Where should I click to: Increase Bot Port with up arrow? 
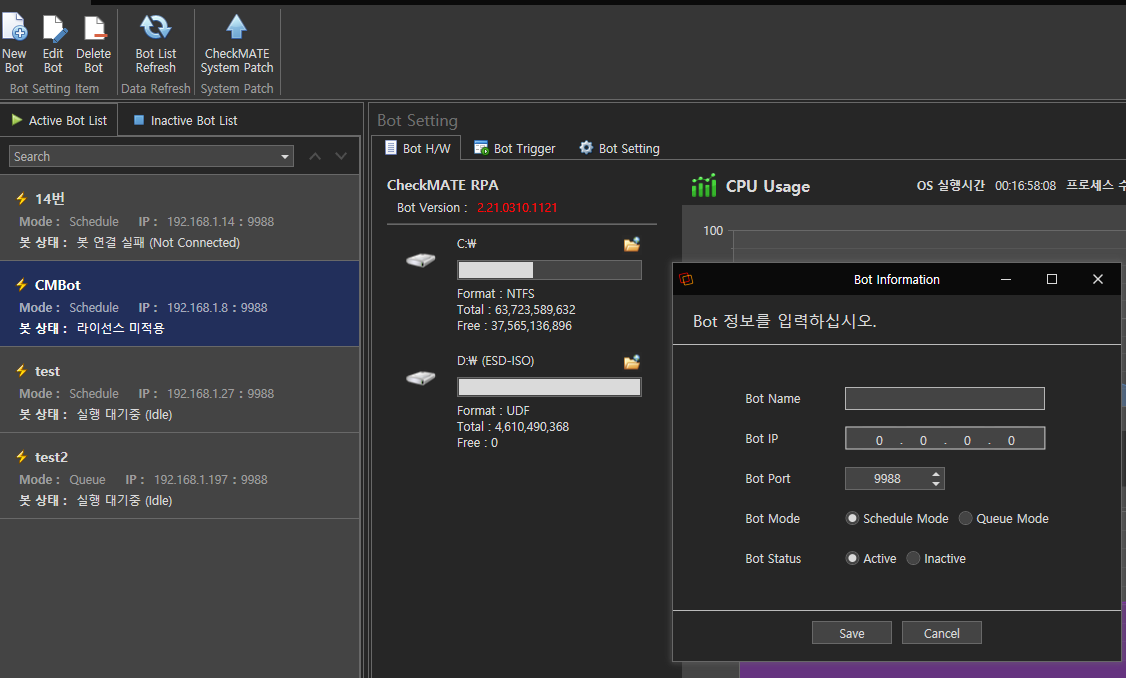coord(936,474)
